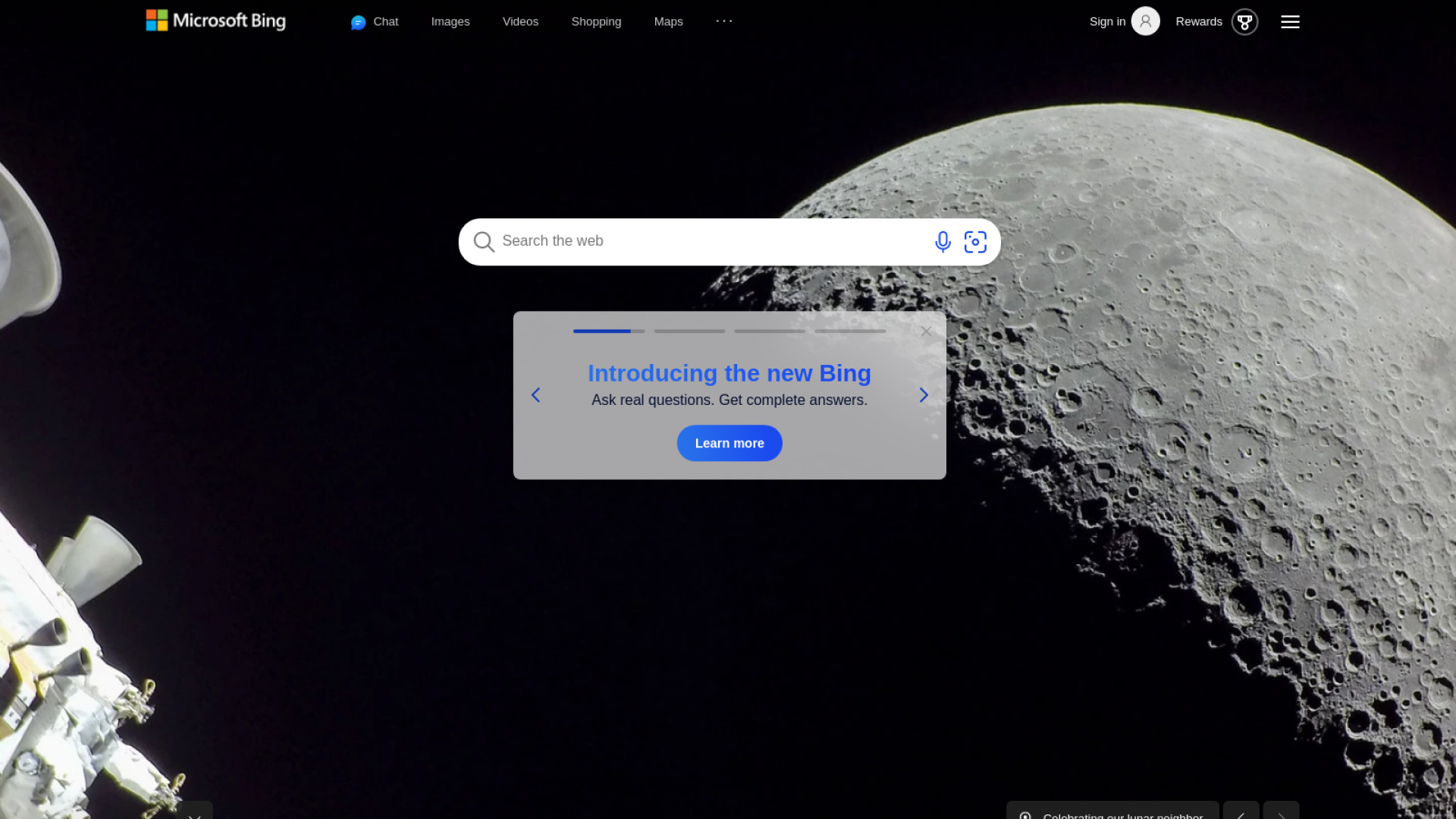Image resolution: width=1456 pixels, height=819 pixels.
Task: Go to the Images tab
Action: (x=450, y=22)
